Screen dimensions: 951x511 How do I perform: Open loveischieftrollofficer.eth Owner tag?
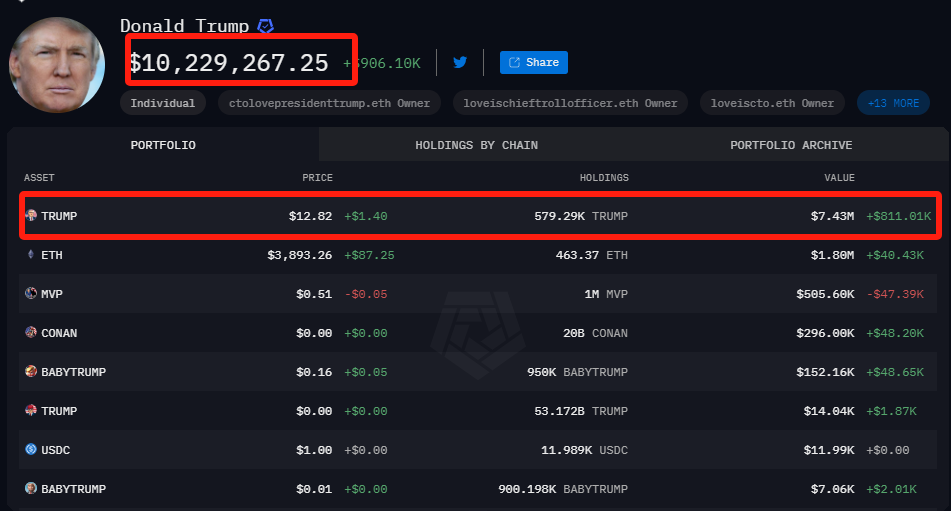570,103
